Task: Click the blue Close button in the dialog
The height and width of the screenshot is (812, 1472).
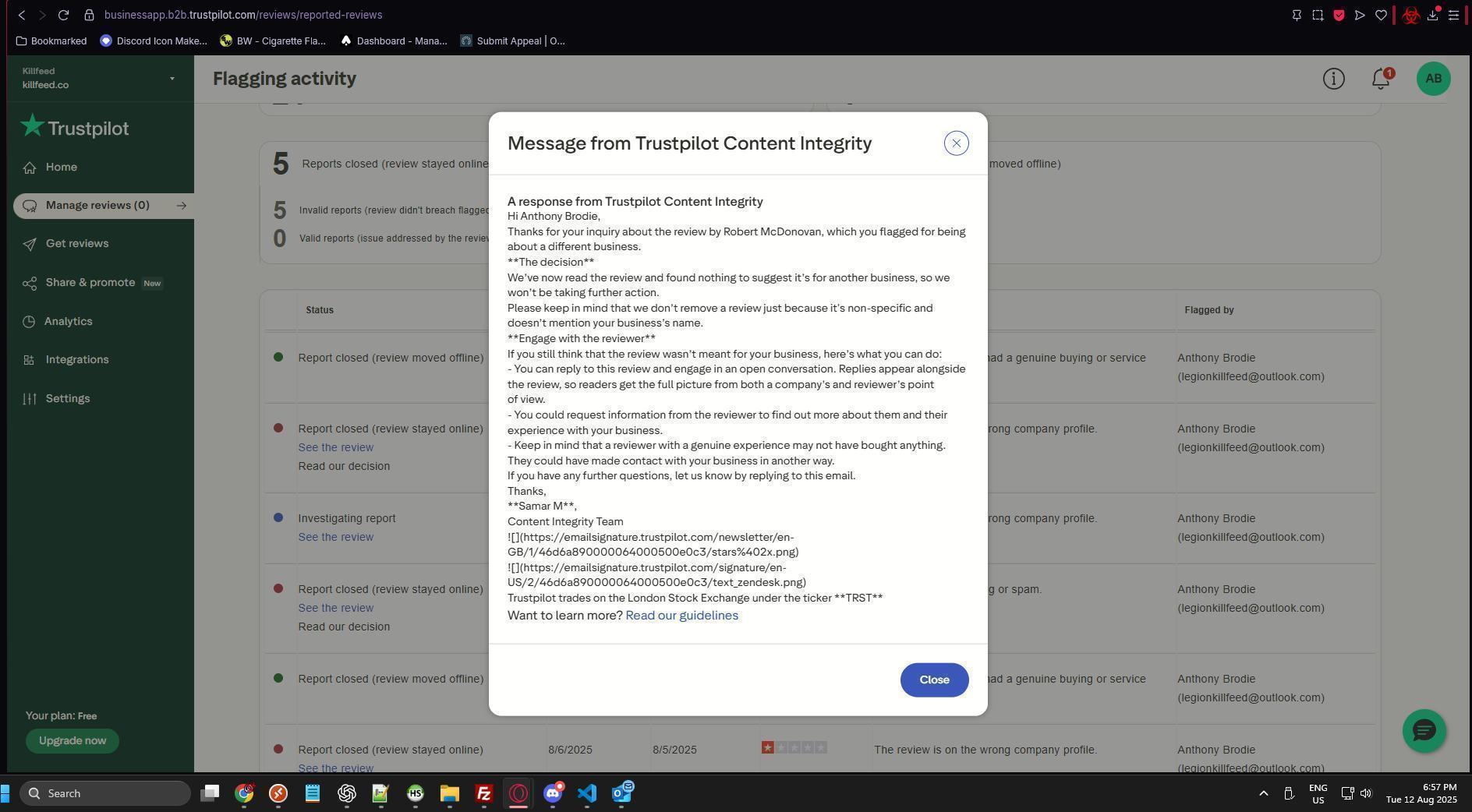Action: (934, 680)
